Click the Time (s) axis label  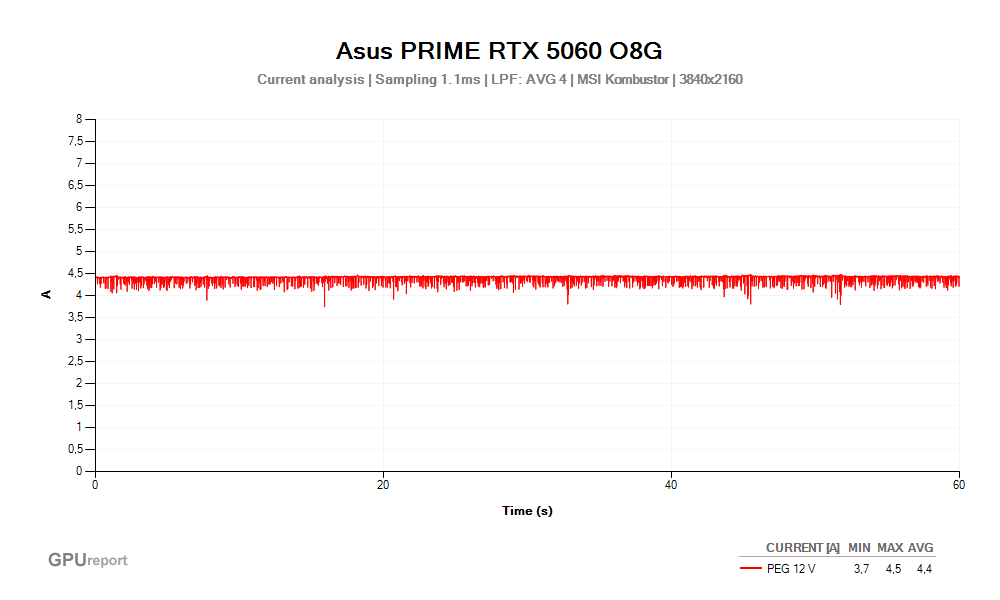point(527,511)
